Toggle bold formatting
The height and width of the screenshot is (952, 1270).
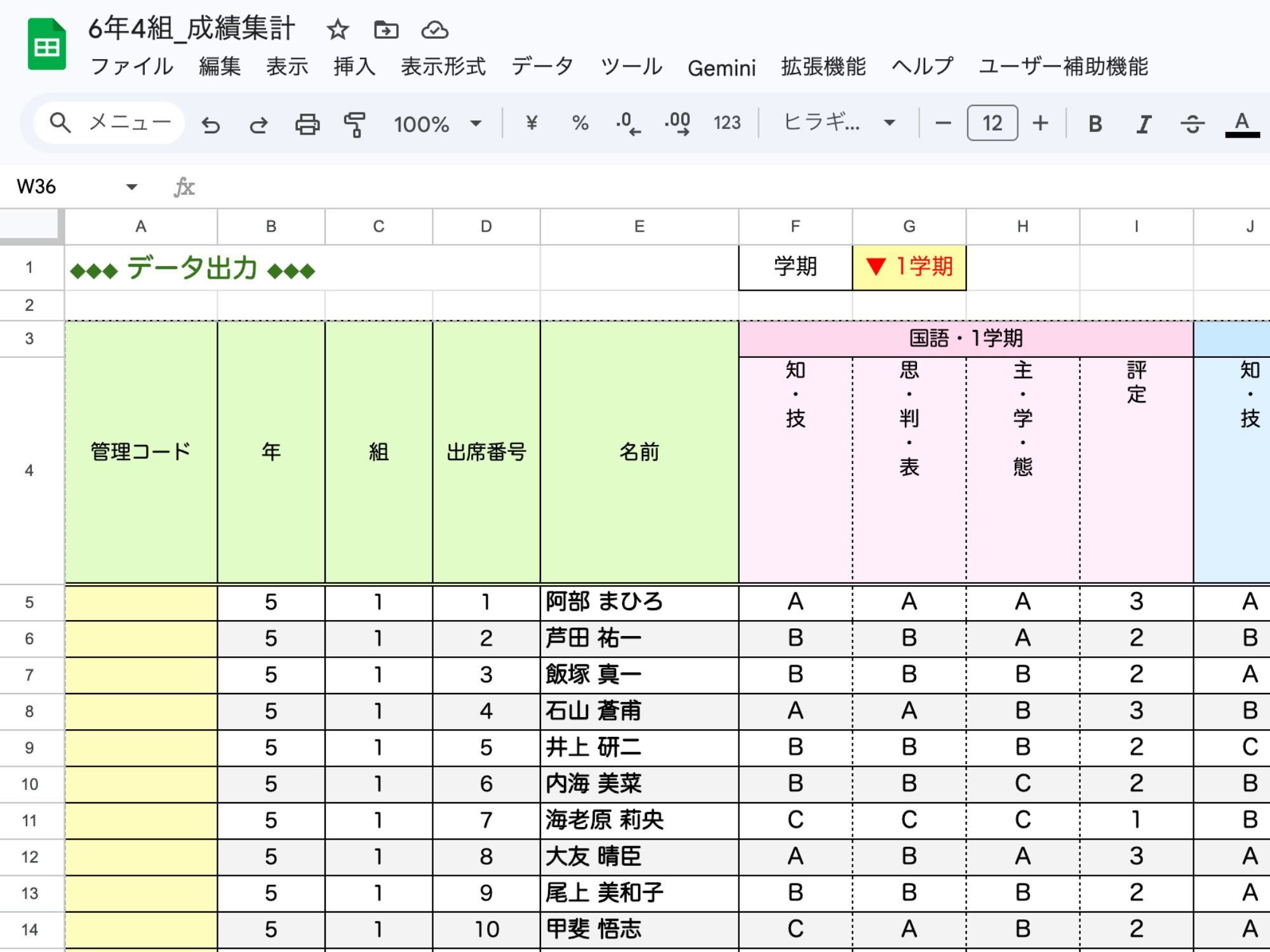pos(1095,123)
